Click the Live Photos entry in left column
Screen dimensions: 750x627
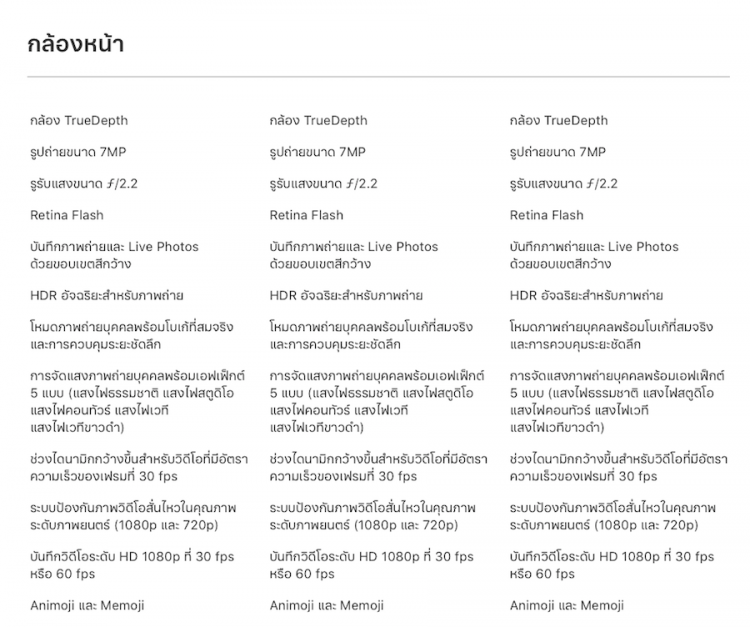(x=114, y=255)
